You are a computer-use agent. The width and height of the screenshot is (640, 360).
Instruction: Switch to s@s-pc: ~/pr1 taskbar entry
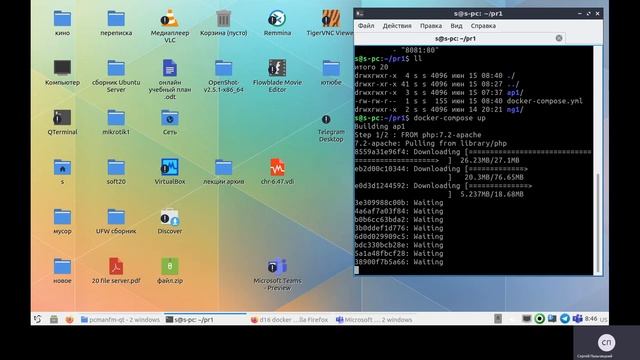coord(205,320)
